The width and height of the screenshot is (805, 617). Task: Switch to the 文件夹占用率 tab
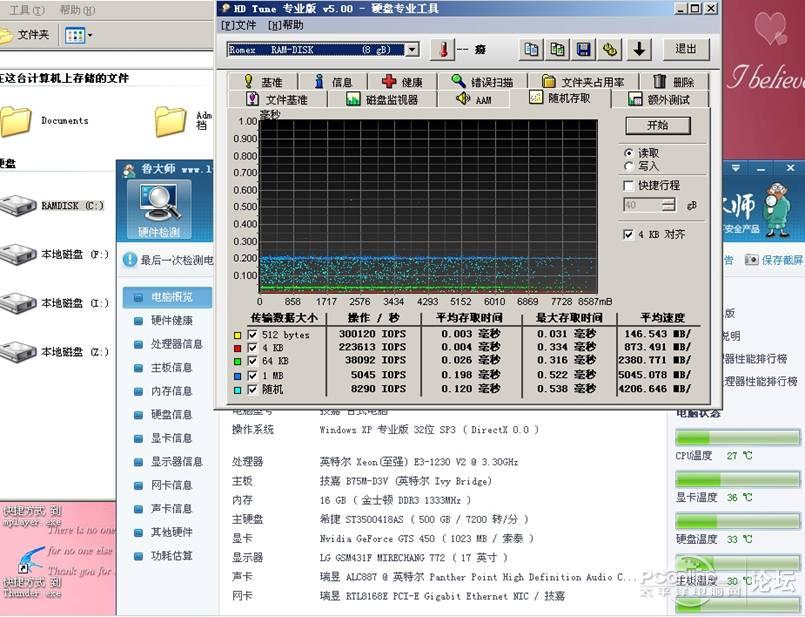point(583,82)
